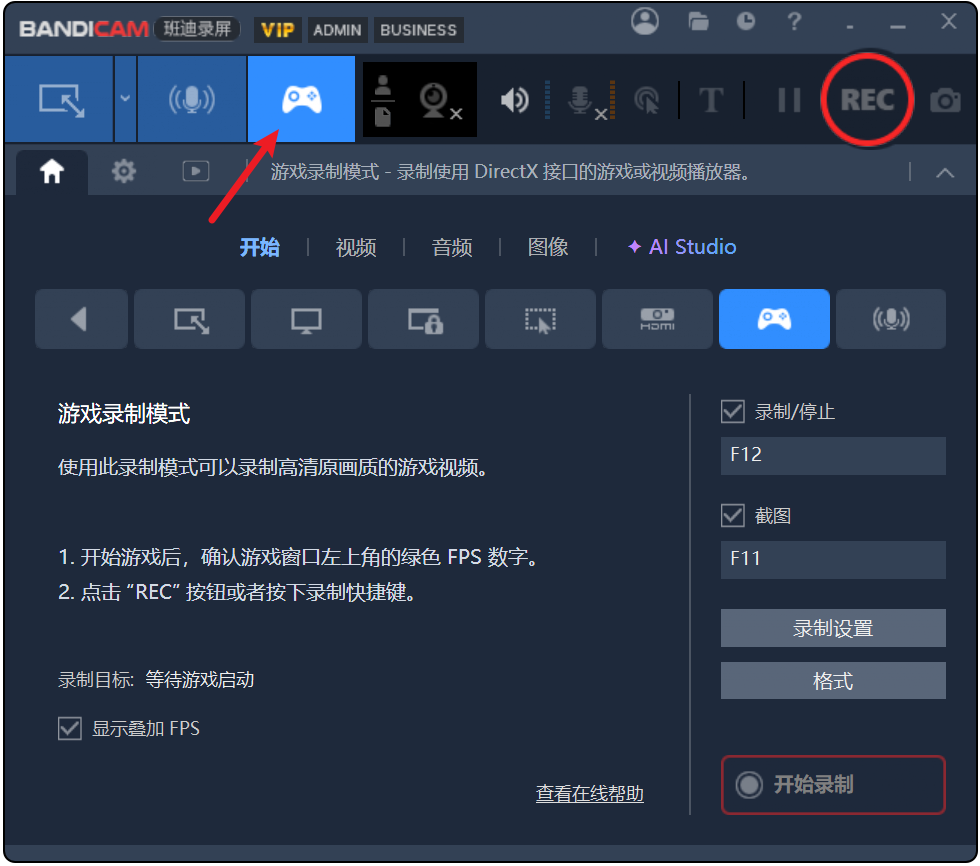Switch to 开始 section

click(x=260, y=247)
